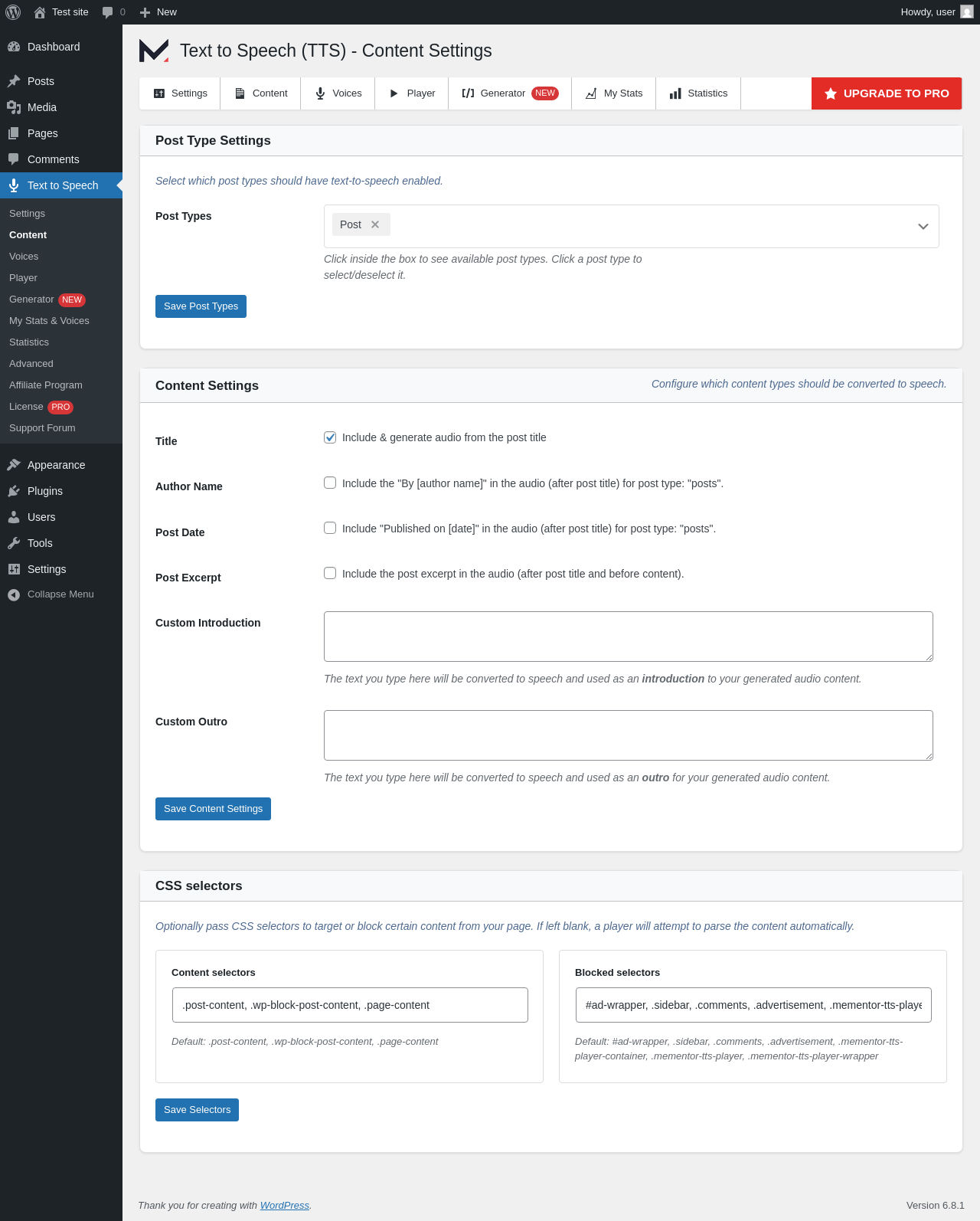
Task: Focus the Custom Outro text area
Action: click(629, 735)
